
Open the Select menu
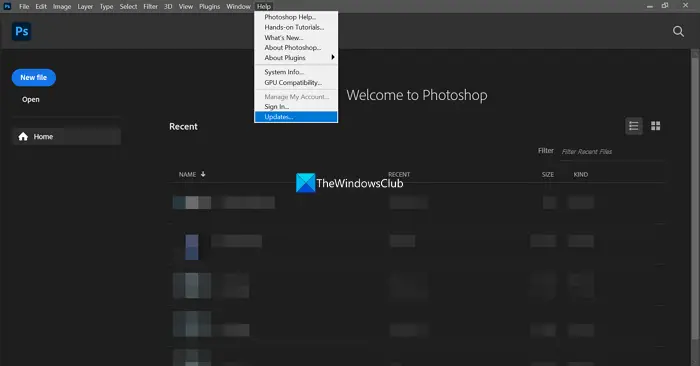point(128,6)
